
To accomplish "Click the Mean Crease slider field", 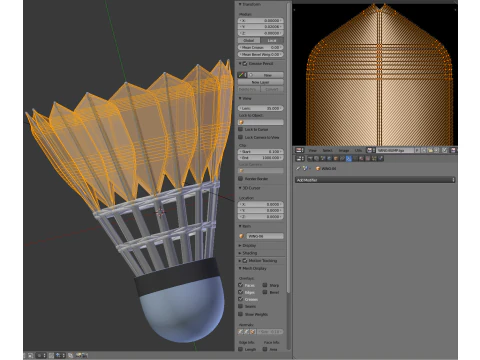I will tap(261, 47).
